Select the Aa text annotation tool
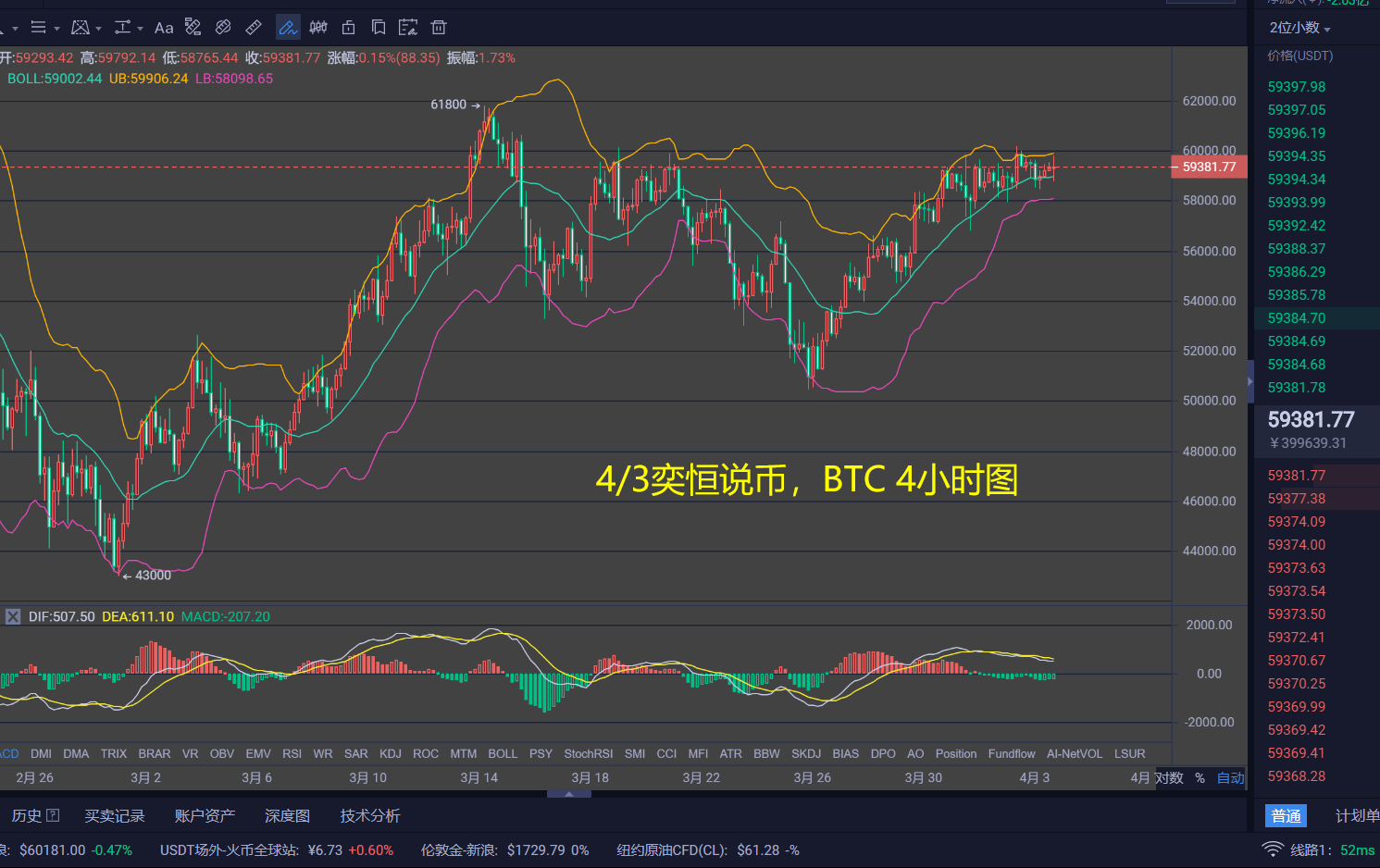 pyautogui.click(x=164, y=27)
